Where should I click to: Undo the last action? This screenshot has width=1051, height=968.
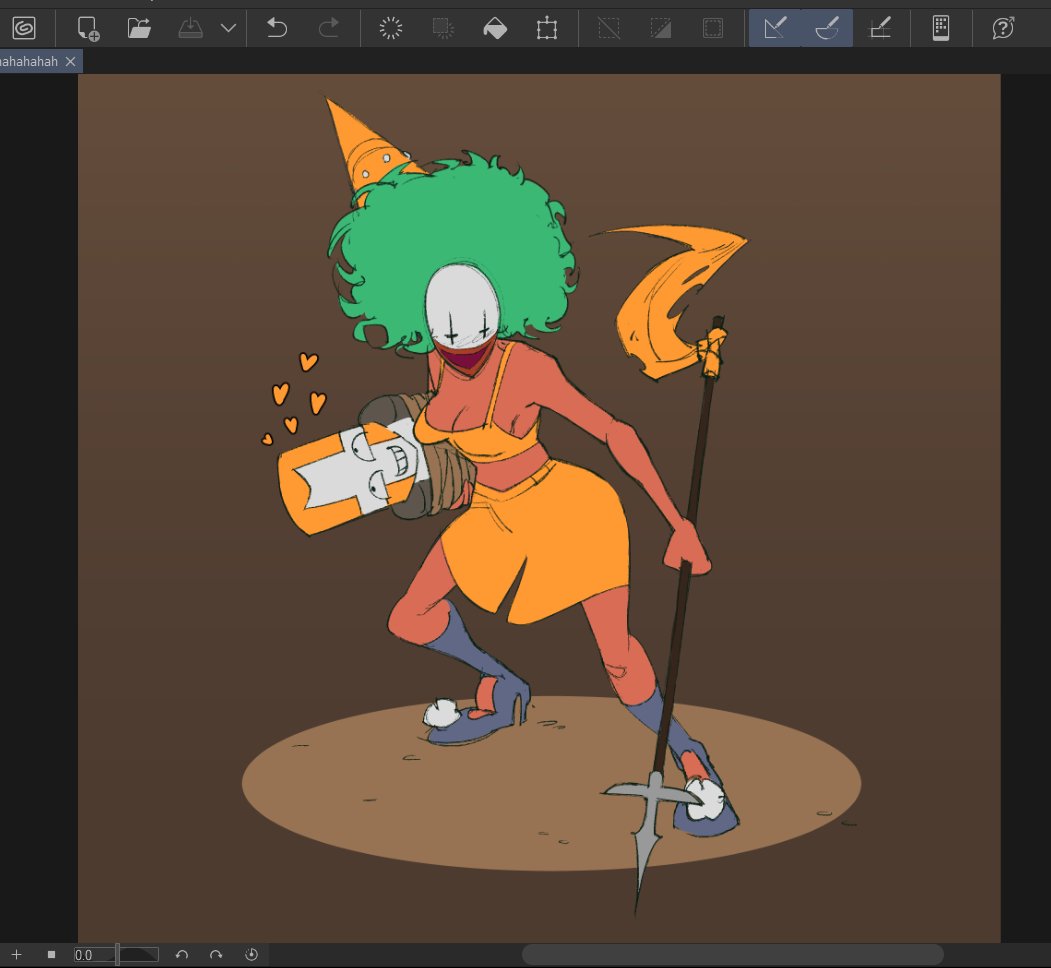point(277,28)
